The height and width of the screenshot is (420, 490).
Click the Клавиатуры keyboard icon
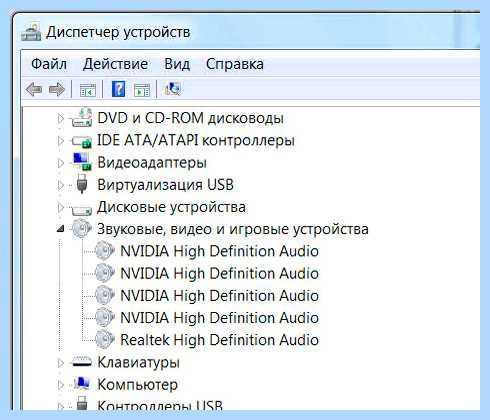coord(82,362)
